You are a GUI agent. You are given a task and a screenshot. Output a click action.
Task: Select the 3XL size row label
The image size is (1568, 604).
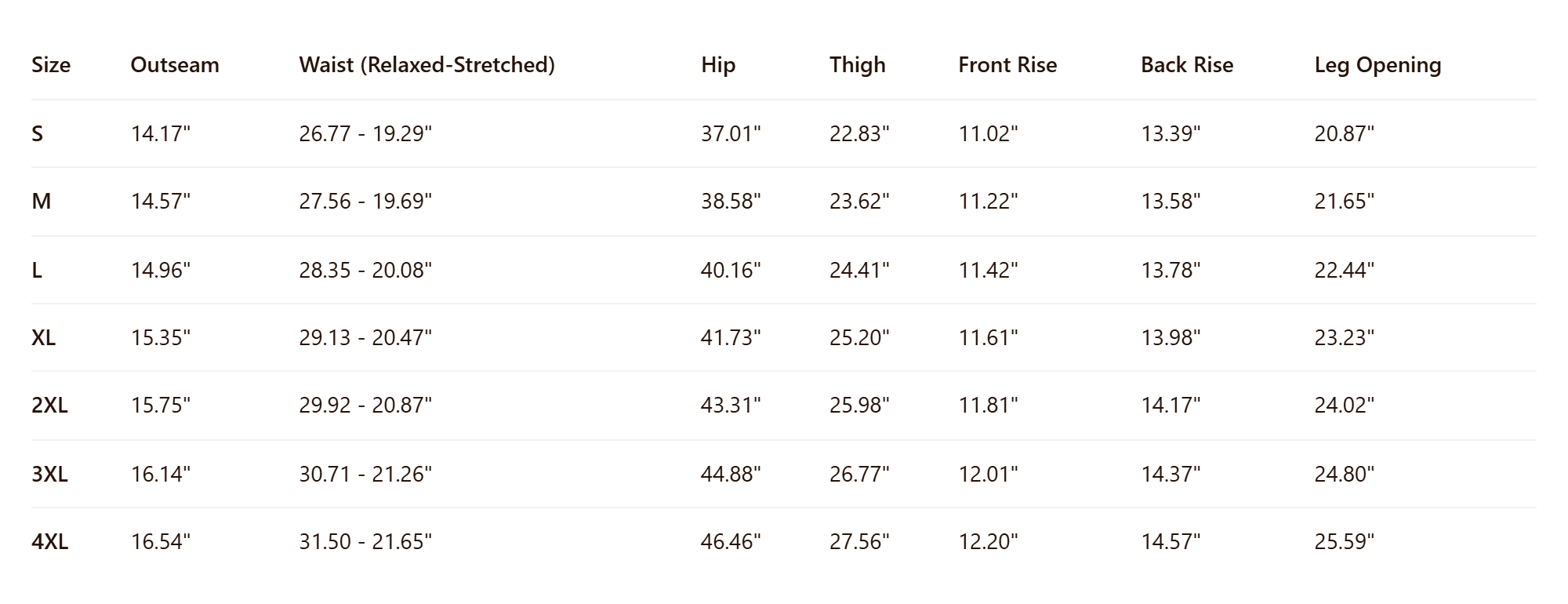tap(49, 474)
